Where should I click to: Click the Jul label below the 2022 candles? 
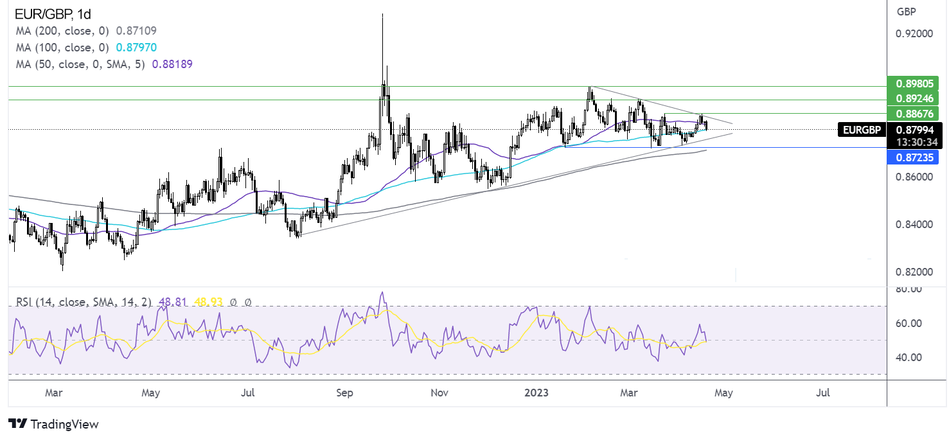[x=248, y=393]
